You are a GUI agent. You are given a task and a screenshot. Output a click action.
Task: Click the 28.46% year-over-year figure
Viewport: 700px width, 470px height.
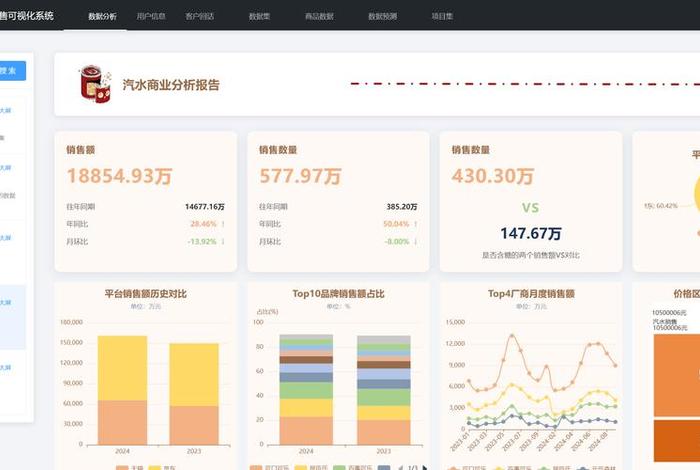[x=204, y=224]
